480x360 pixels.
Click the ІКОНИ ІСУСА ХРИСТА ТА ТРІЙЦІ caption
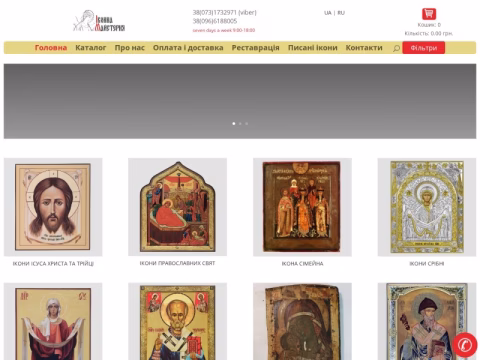(53, 264)
